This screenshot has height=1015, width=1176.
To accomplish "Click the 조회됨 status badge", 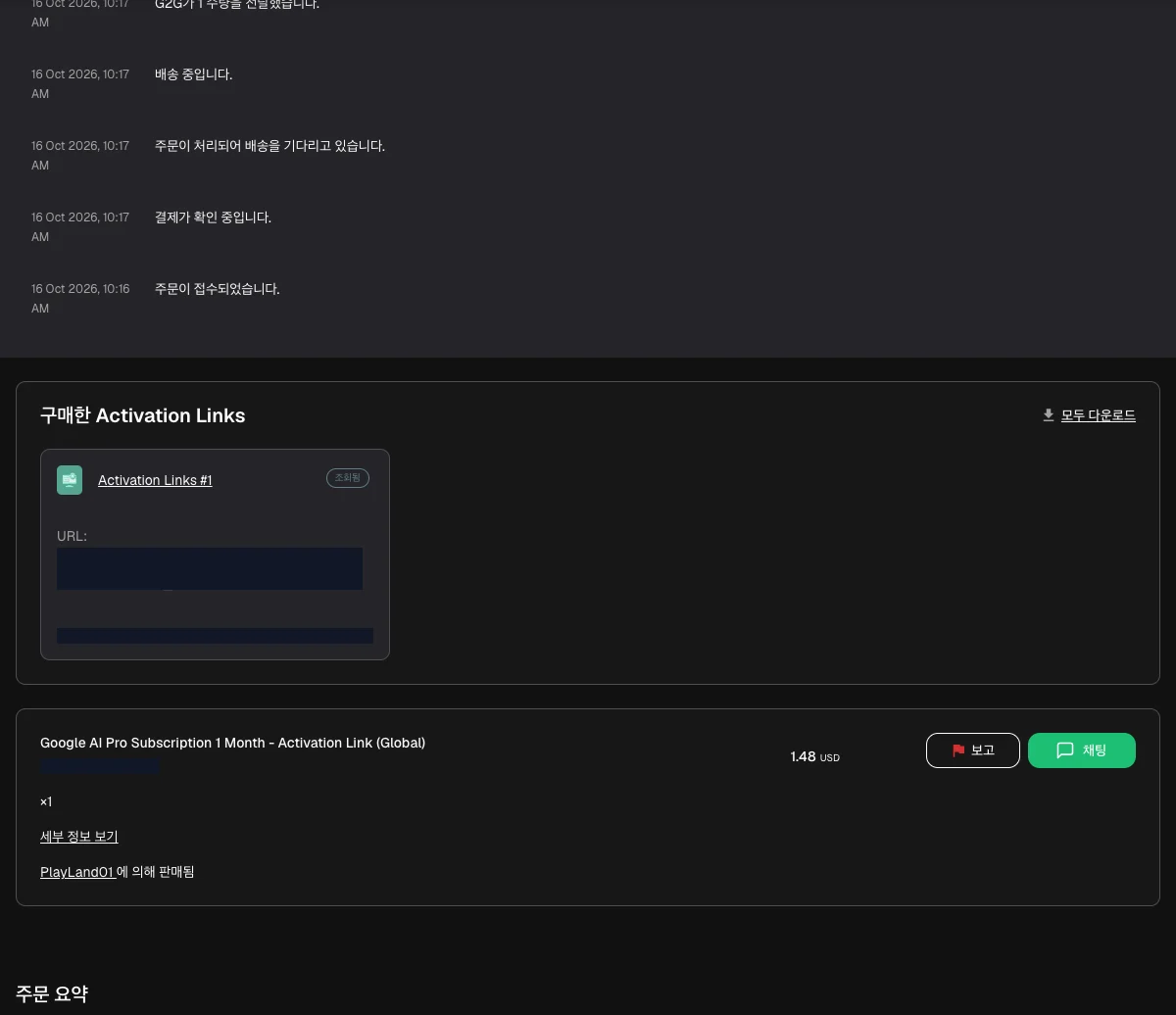I will tap(348, 478).
